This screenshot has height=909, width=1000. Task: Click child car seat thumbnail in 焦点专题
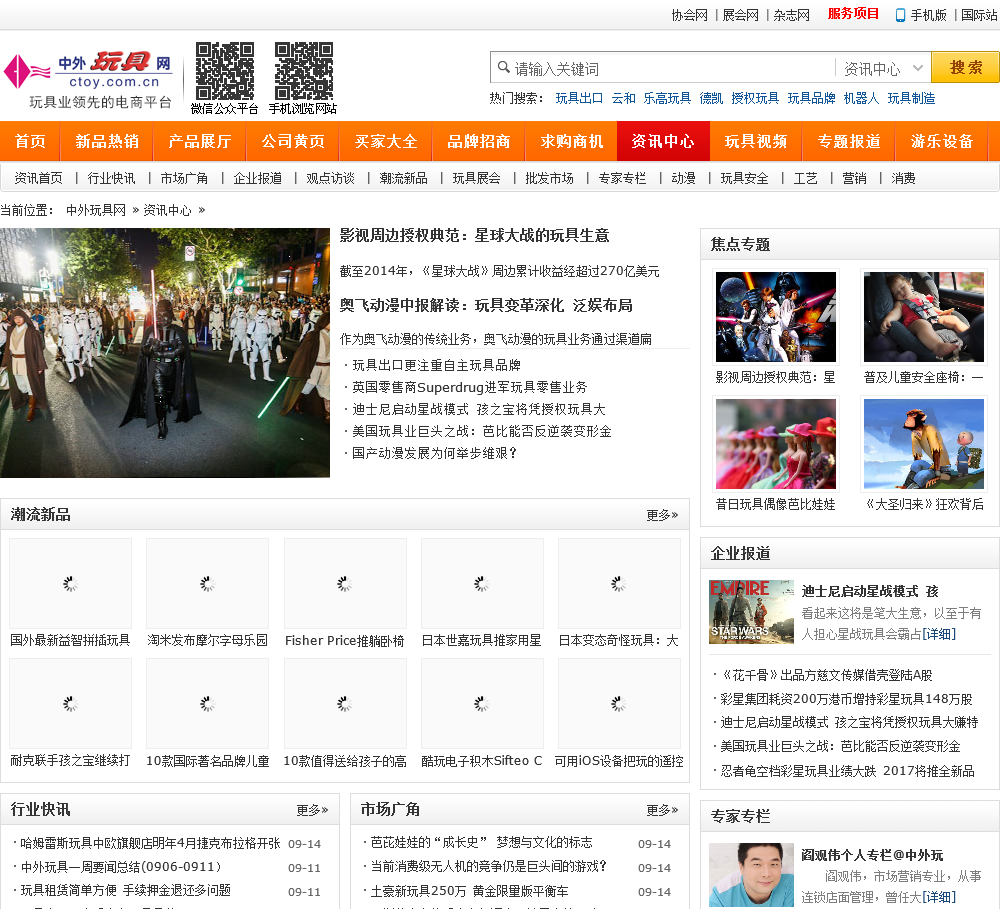923,317
